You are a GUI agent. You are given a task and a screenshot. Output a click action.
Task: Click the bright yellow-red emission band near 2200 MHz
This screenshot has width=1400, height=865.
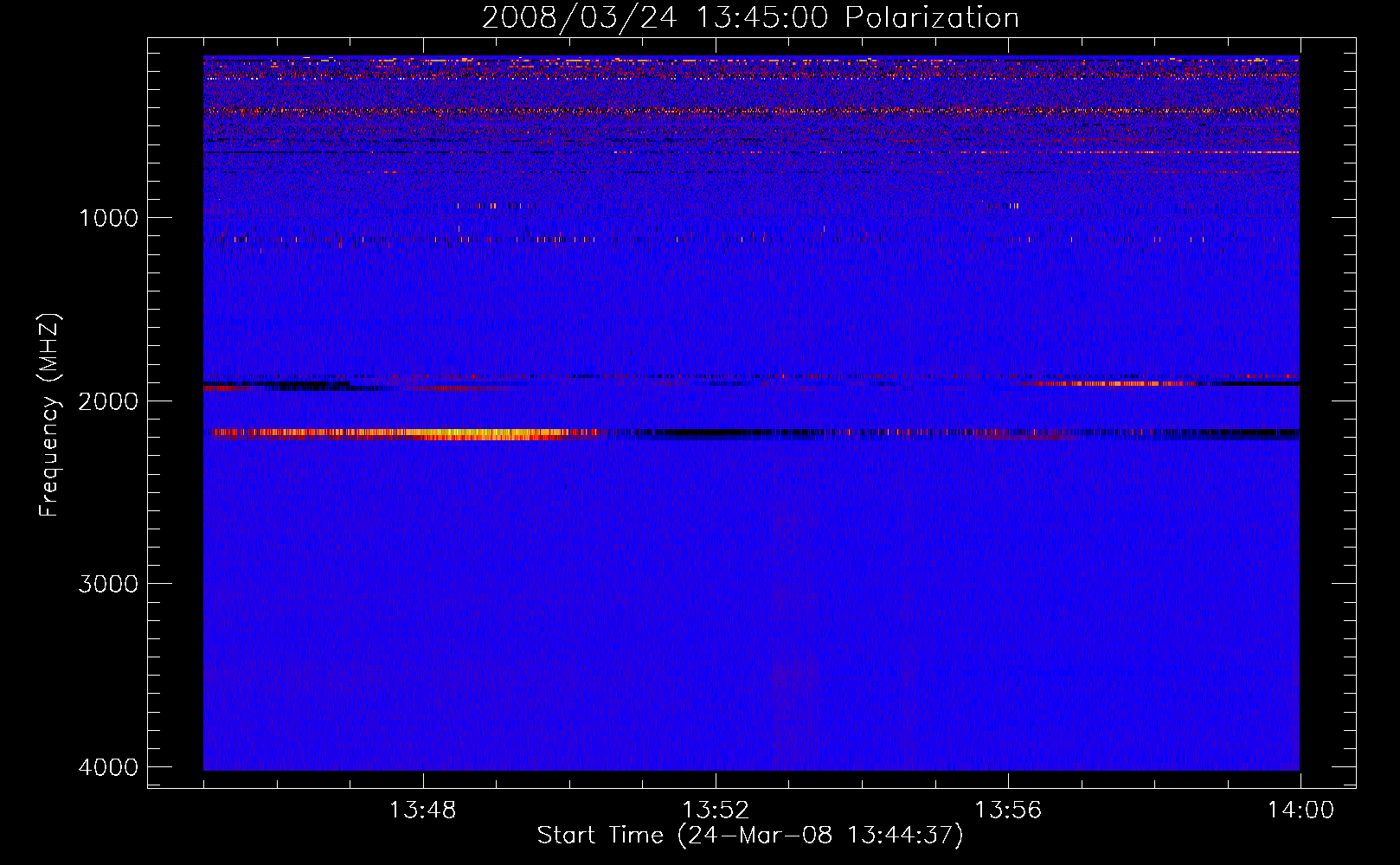[x=407, y=434]
